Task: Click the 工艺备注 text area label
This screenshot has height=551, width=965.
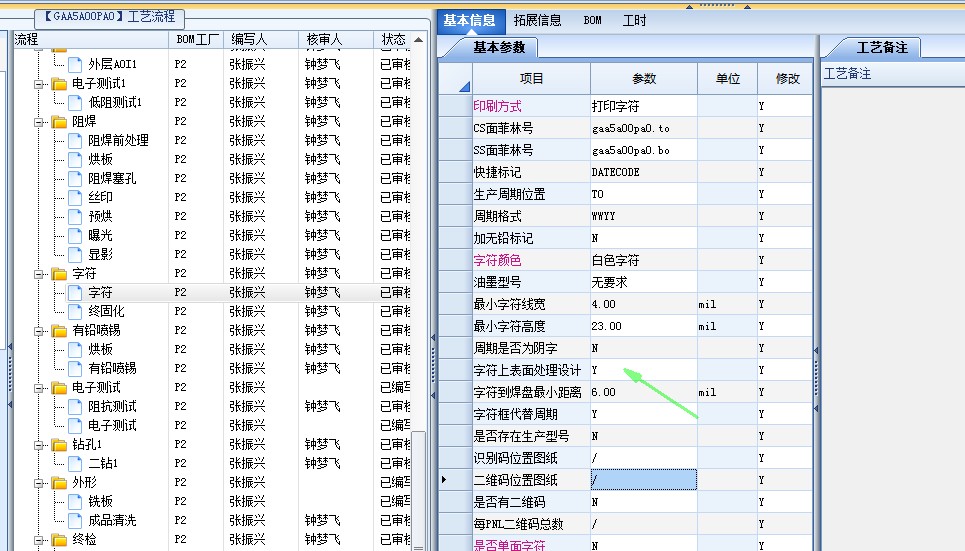Action: 847,74
